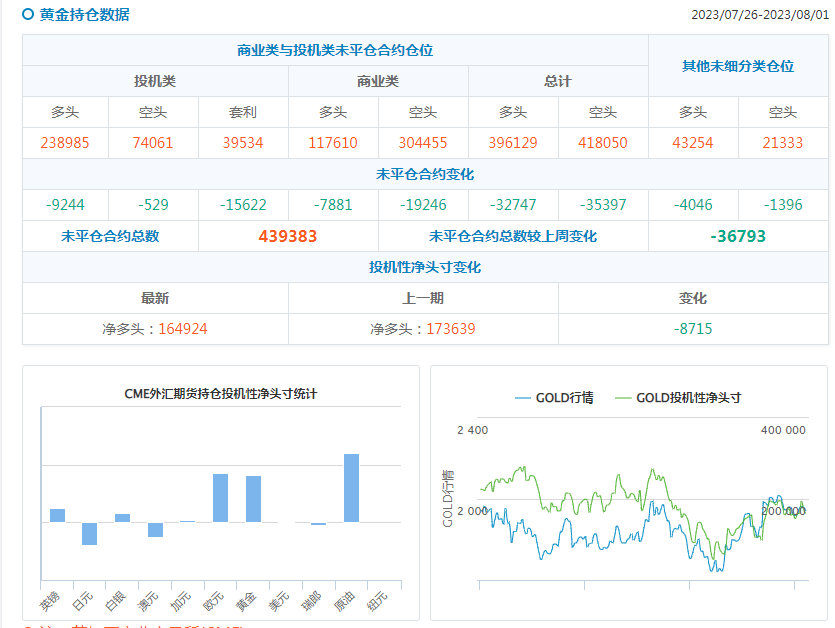Click the CME外汇期货持仓投机性净头寸统计 chart title
The height and width of the screenshot is (628, 835).
220,394
